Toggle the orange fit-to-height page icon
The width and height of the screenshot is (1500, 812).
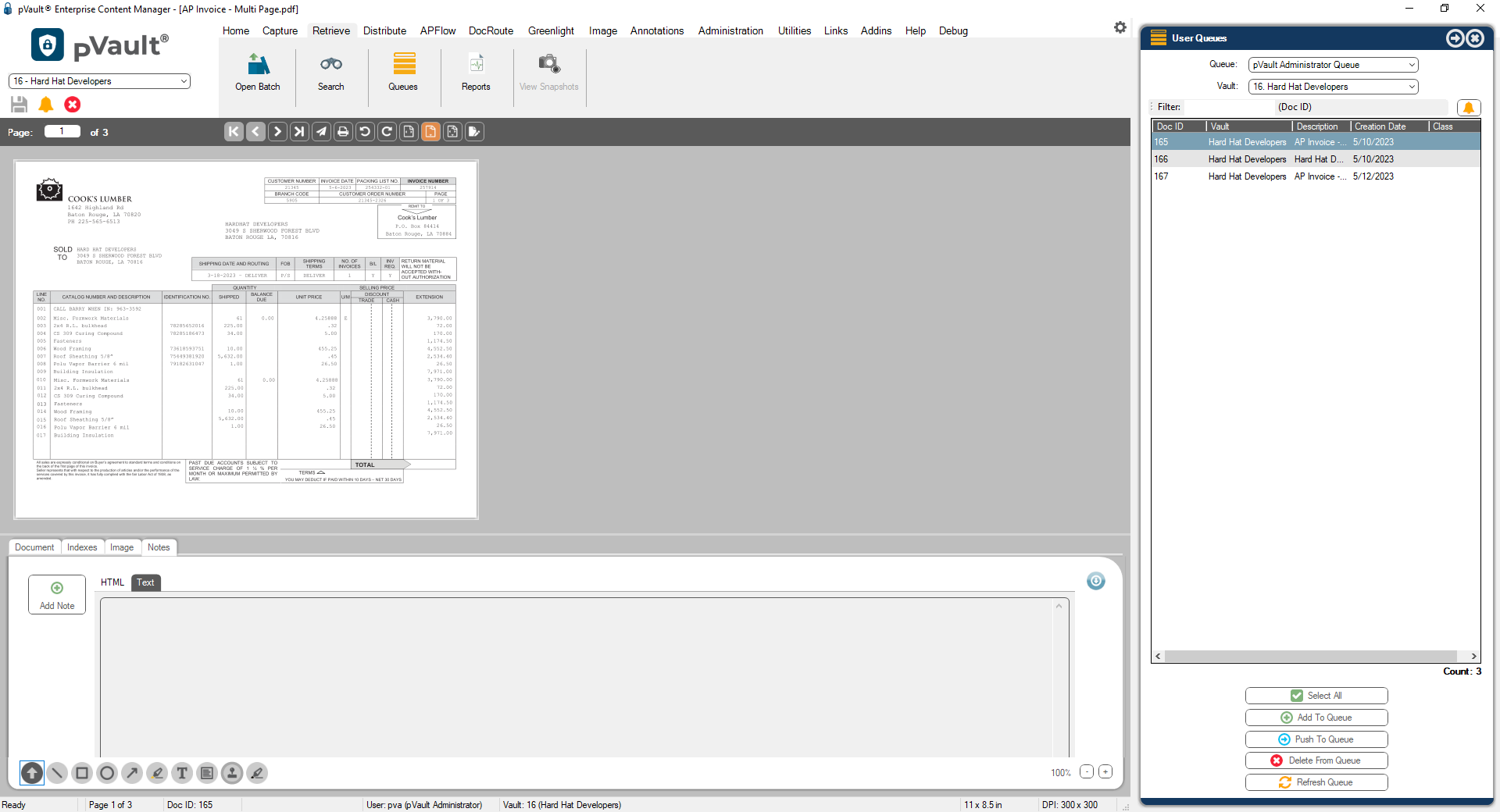[430, 132]
